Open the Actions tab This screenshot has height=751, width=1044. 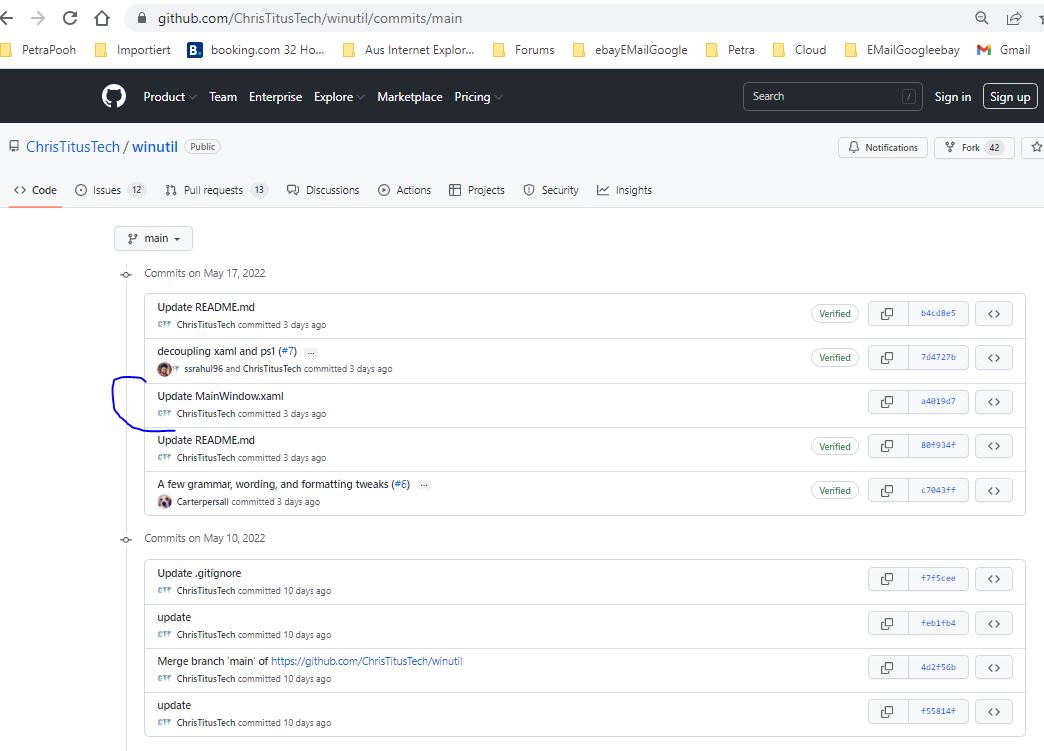point(404,190)
